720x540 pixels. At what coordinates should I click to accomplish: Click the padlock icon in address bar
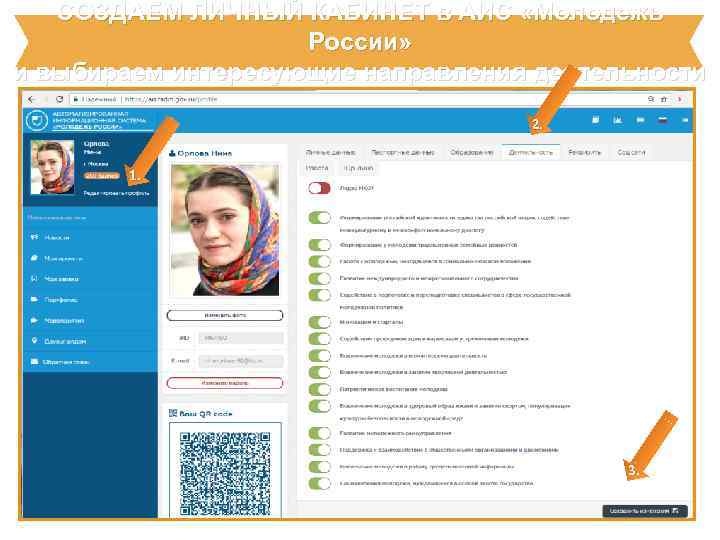pos(76,99)
